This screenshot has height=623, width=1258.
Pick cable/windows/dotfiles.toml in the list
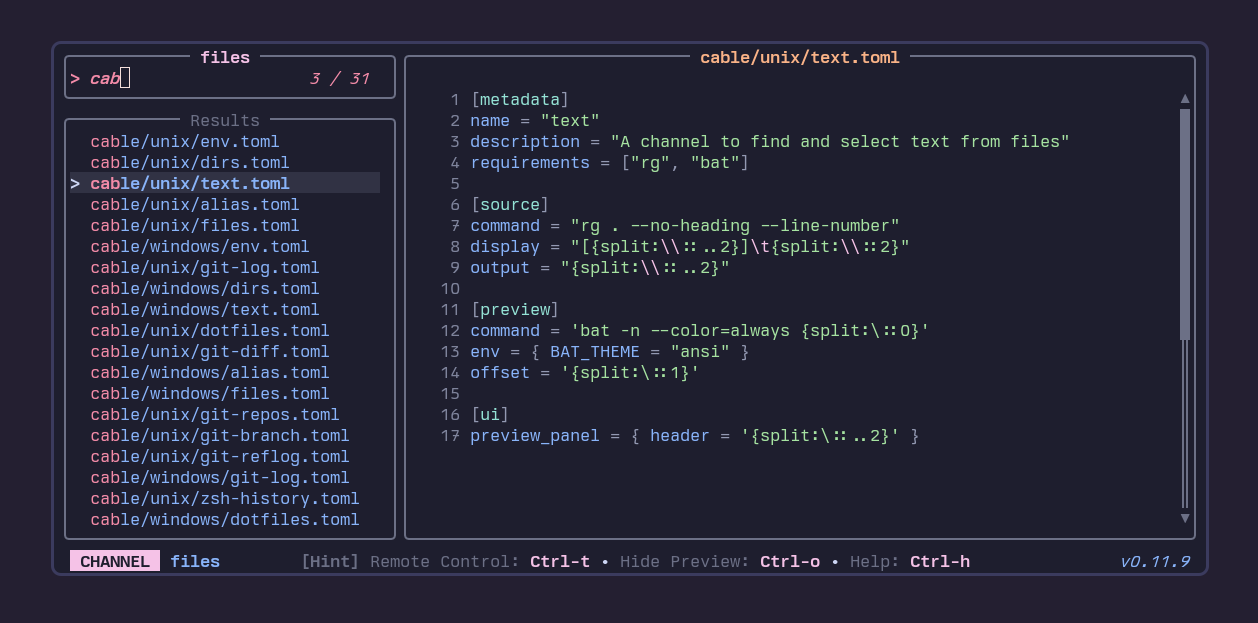tap(224, 519)
